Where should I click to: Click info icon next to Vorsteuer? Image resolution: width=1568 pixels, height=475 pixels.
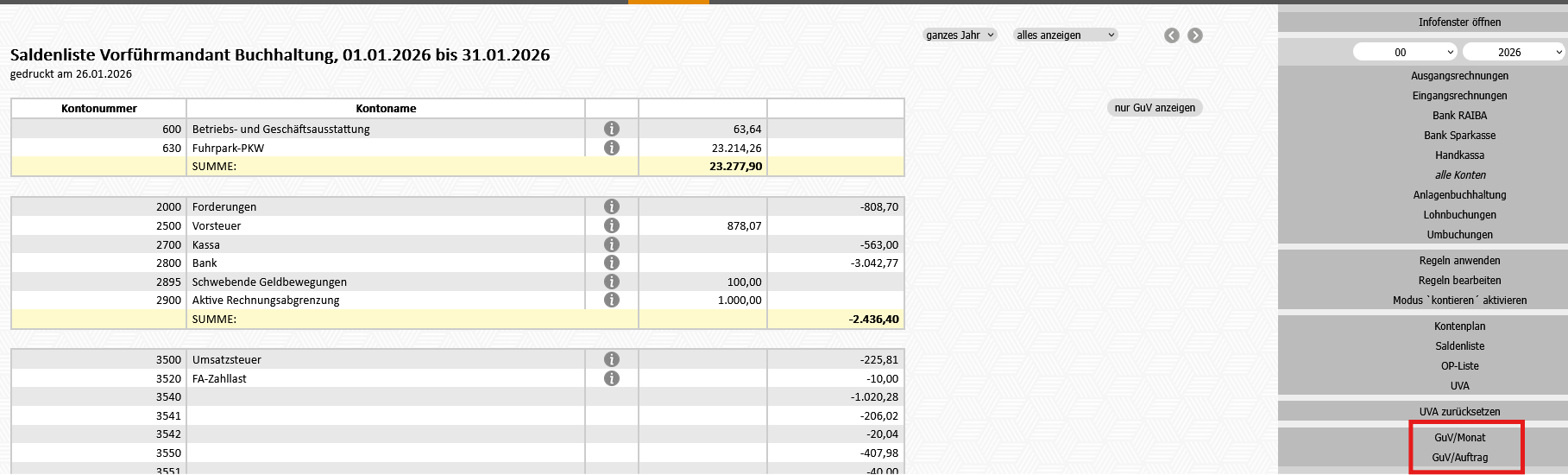point(612,225)
